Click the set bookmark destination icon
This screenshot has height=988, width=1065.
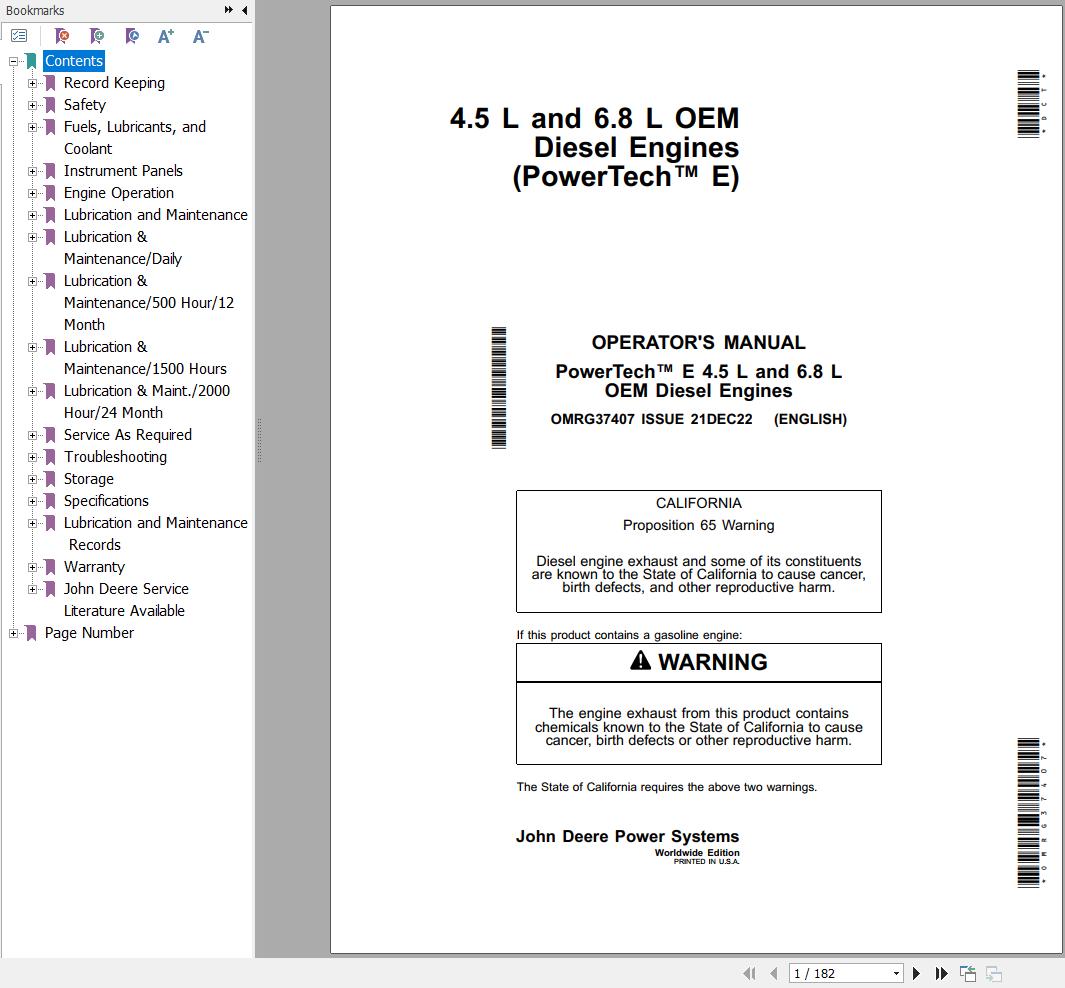132,36
